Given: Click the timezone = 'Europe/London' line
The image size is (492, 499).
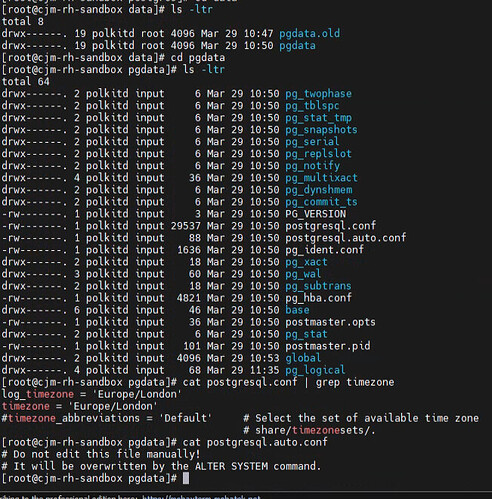Looking at the screenshot, I should (x=79, y=406).
